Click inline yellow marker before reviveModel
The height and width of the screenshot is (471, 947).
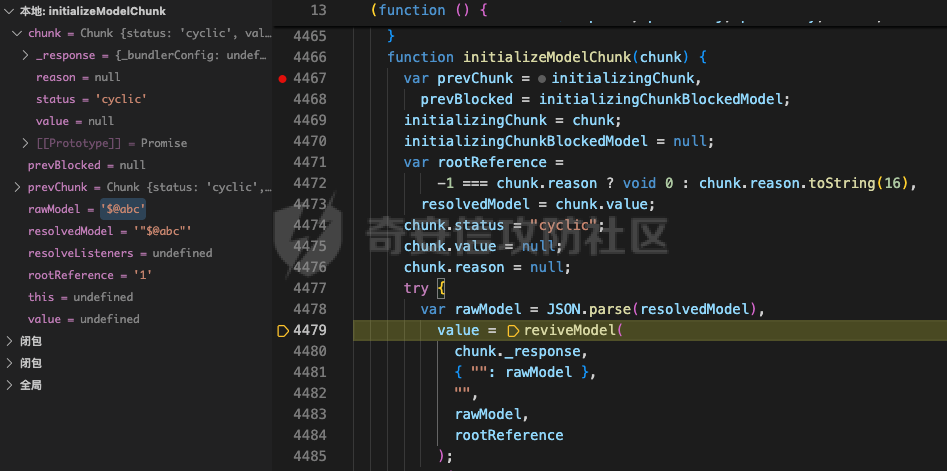tap(514, 330)
